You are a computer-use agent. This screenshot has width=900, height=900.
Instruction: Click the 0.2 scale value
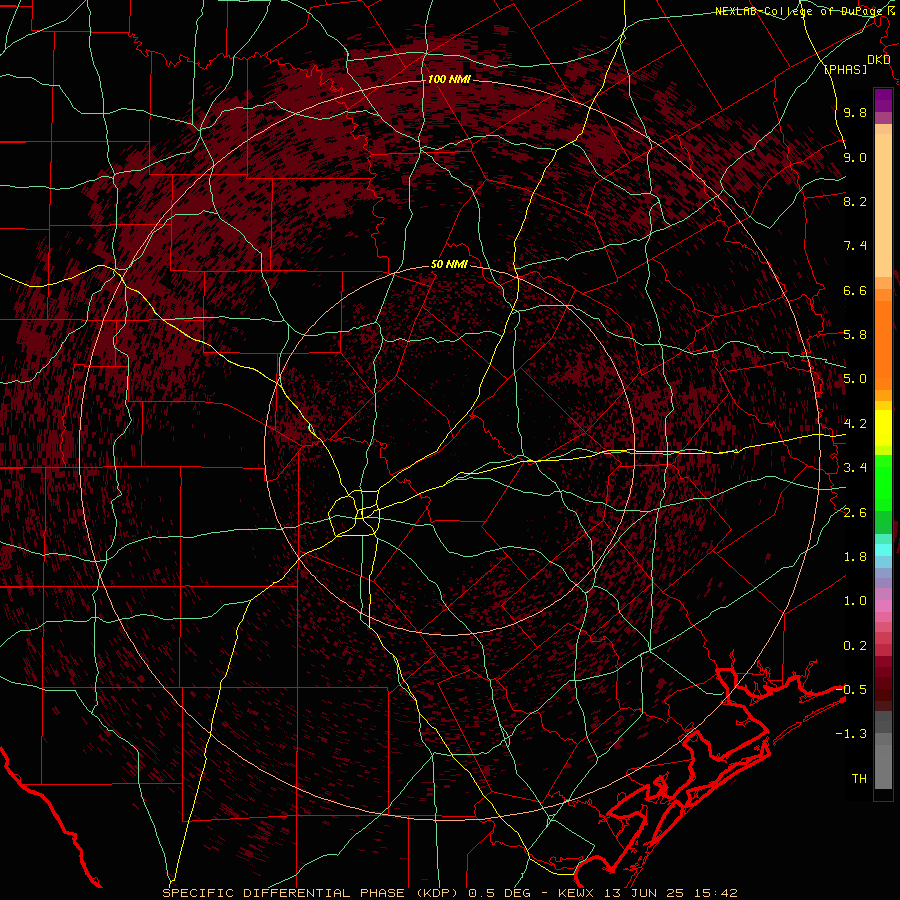click(x=855, y=646)
